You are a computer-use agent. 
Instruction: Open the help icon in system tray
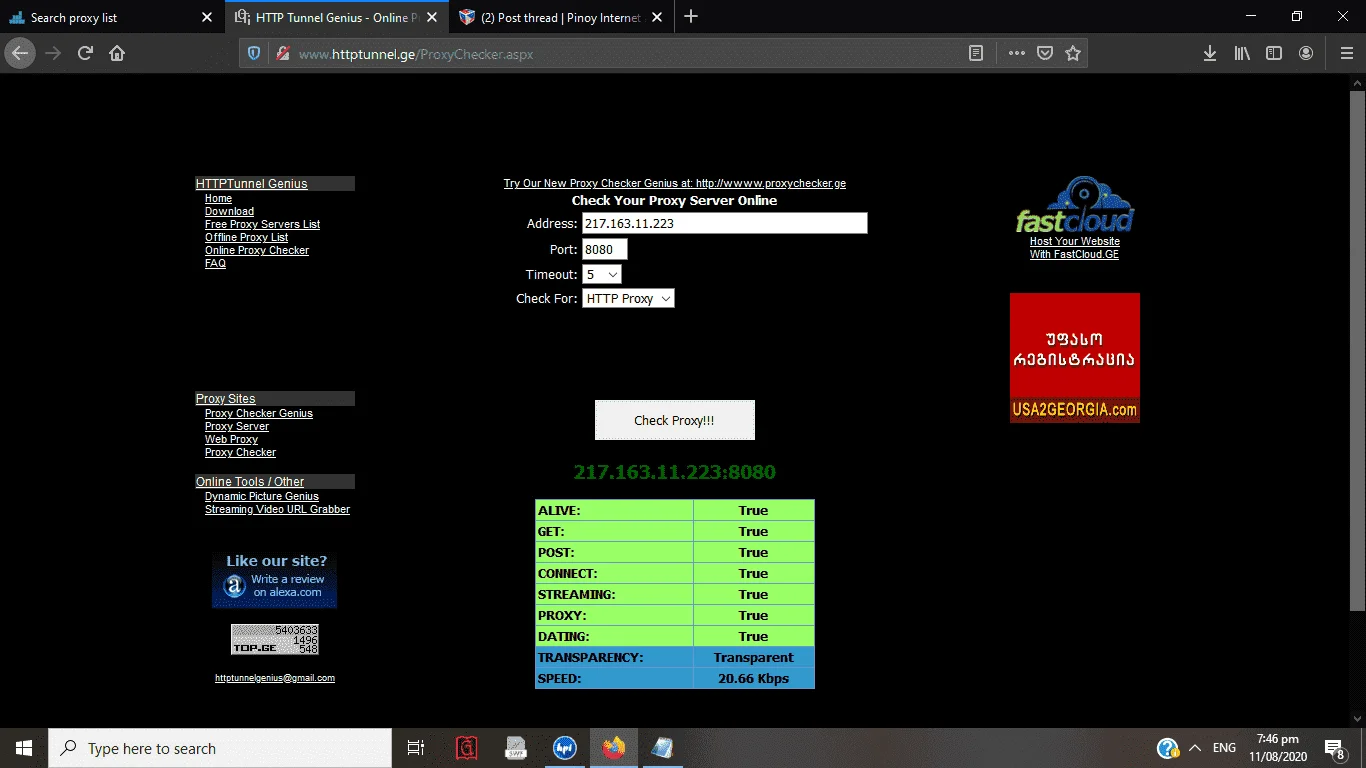click(1167, 748)
